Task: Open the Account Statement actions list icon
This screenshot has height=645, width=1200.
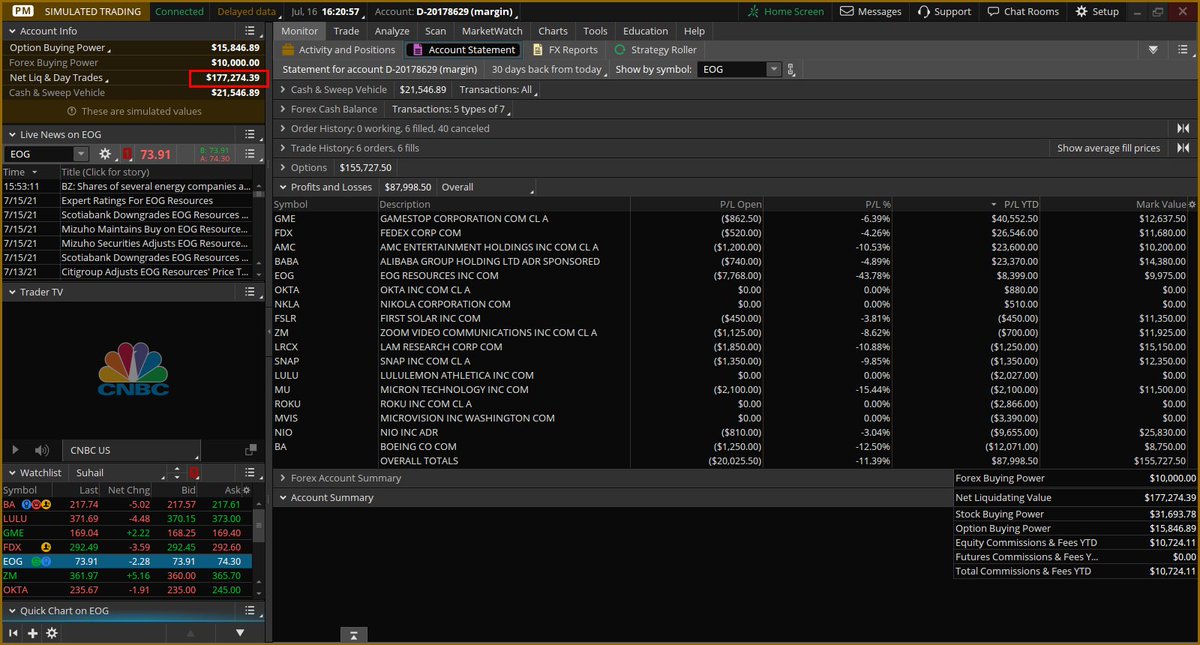Action: tap(1183, 49)
